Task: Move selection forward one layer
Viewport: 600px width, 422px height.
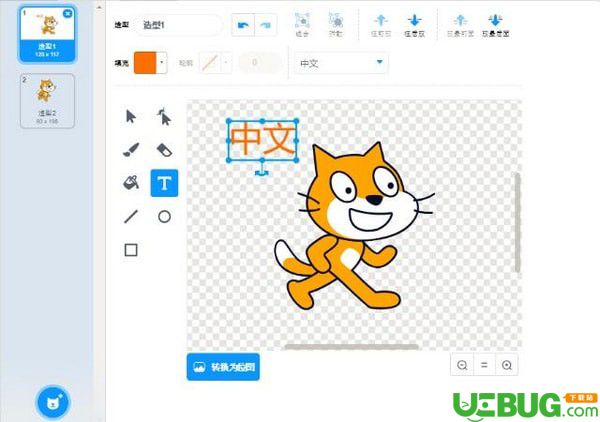Action: coord(381,25)
